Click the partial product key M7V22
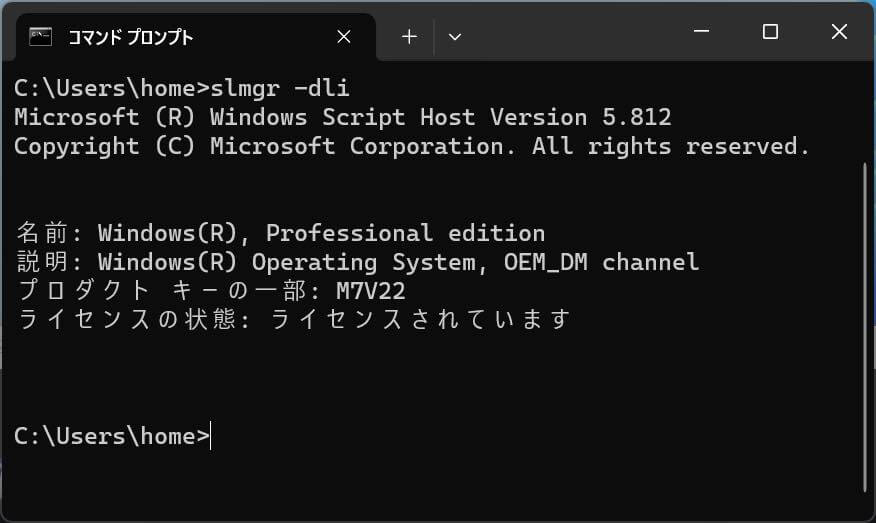876x523 pixels. pos(371,291)
